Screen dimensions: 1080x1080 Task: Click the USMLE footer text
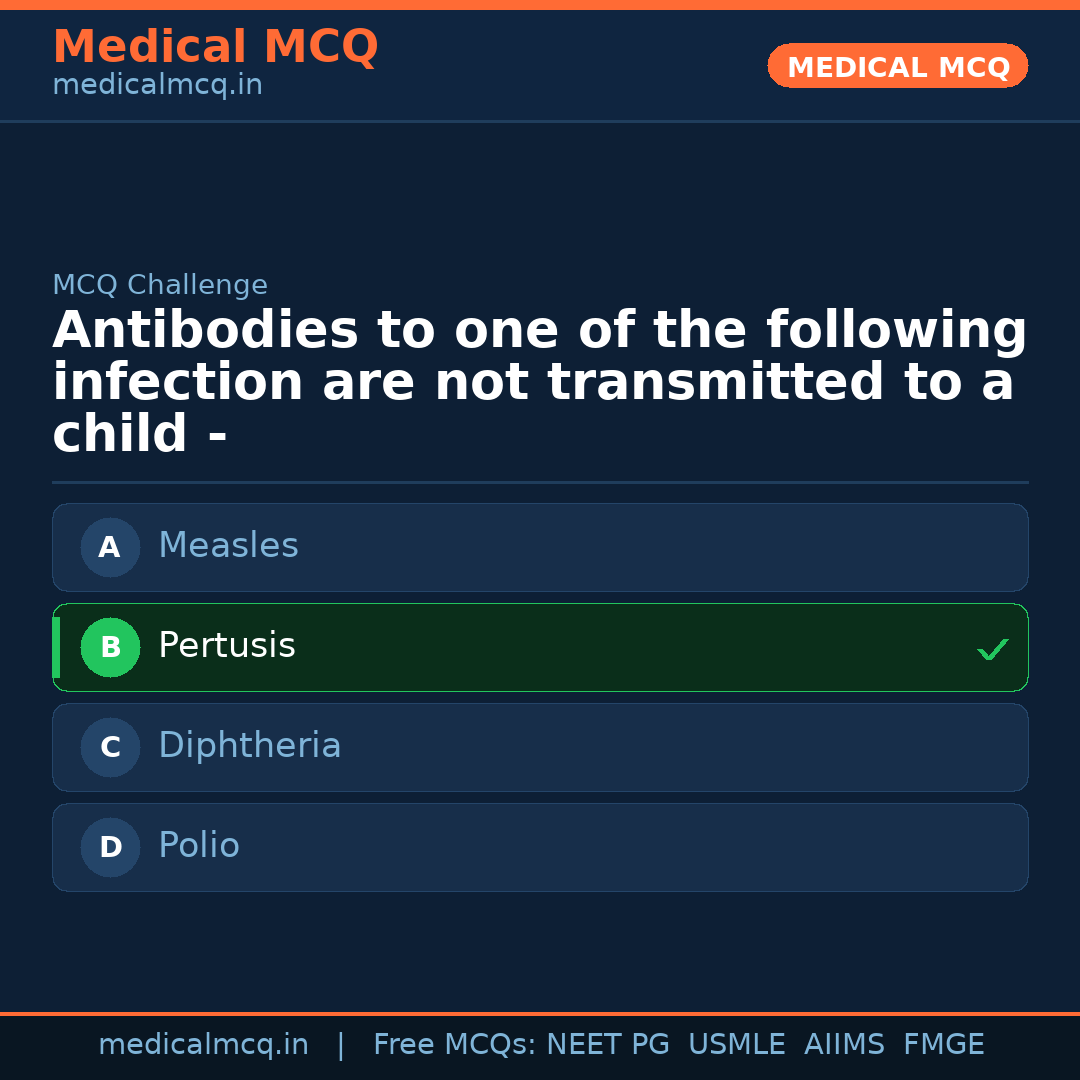(736, 1045)
